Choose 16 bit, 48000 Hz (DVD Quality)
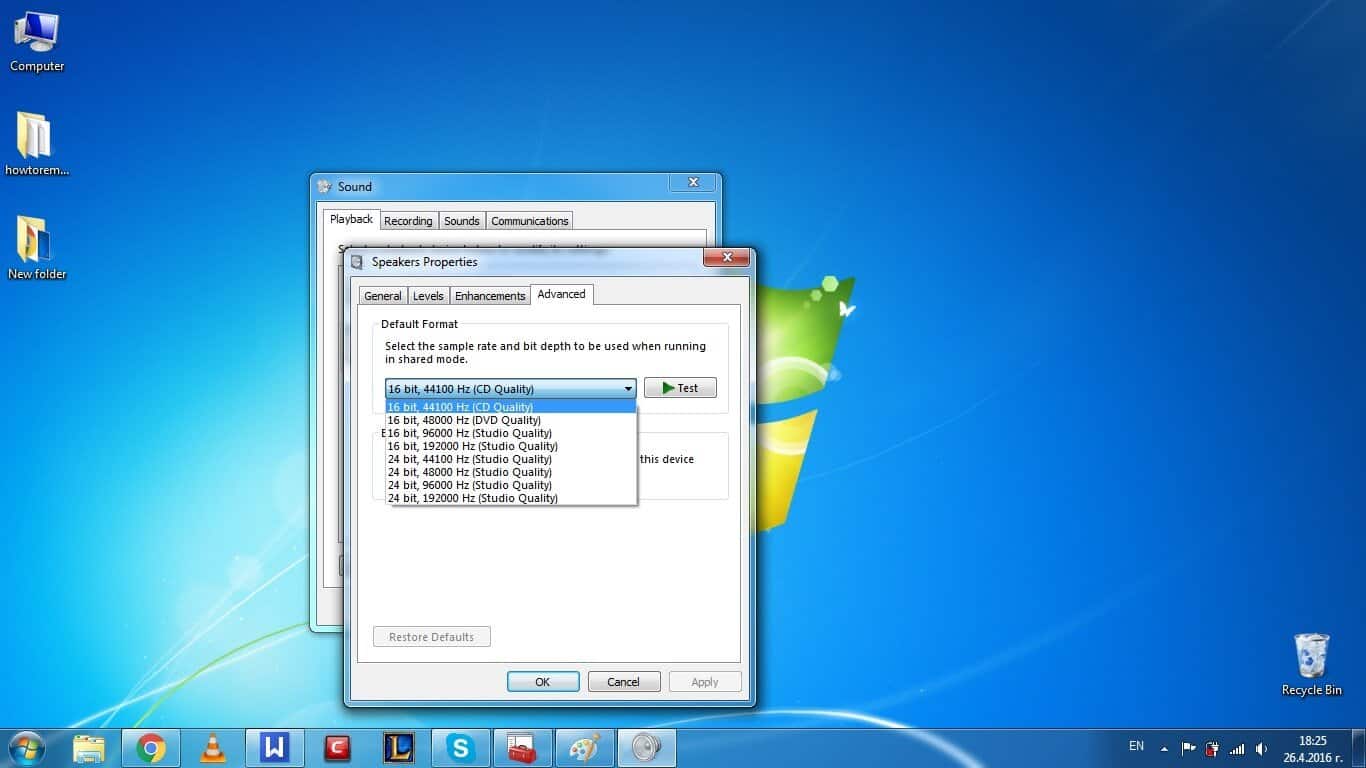This screenshot has height=768, width=1366. [511, 420]
